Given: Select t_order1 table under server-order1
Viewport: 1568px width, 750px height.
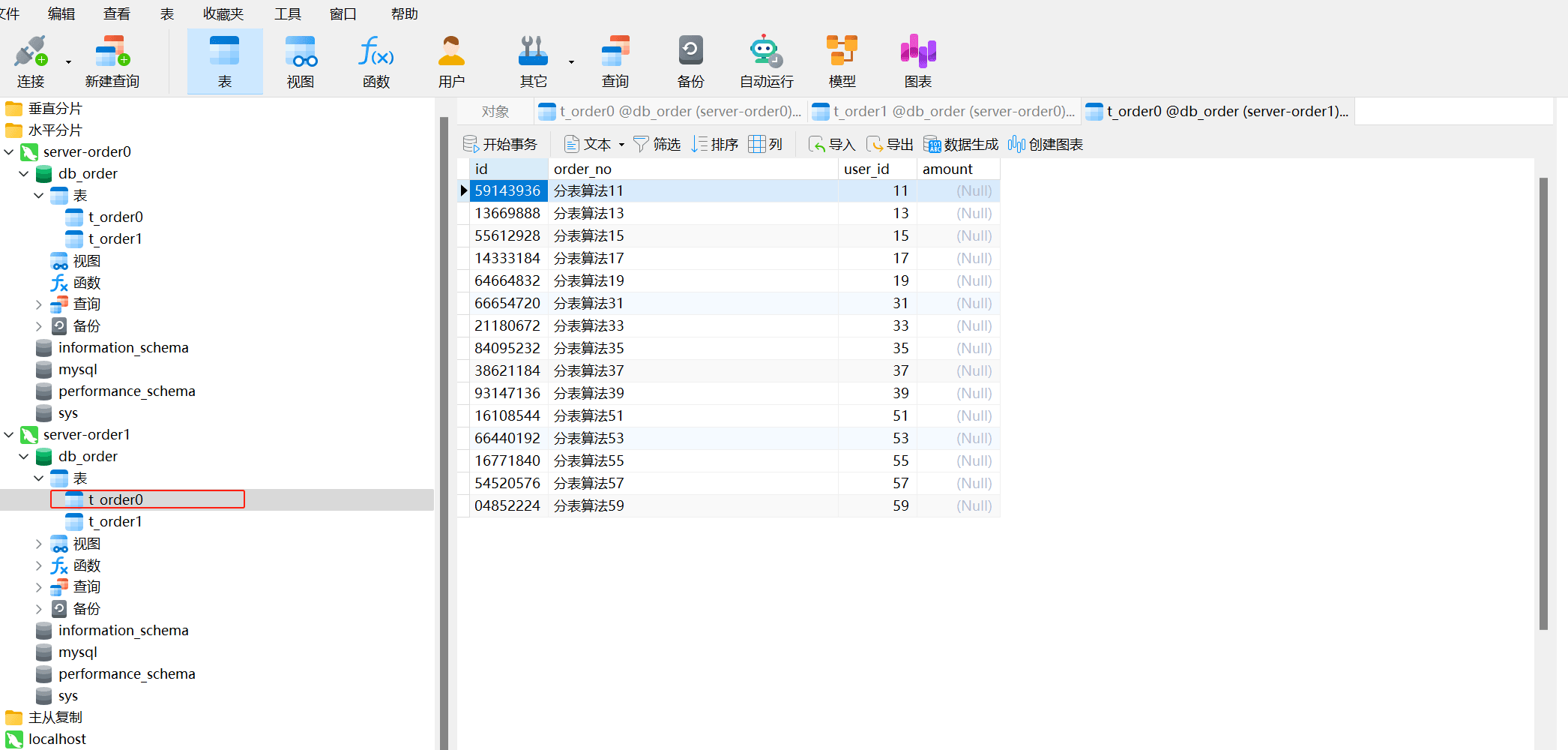Looking at the screenshot, I should [x=115, y=522].
